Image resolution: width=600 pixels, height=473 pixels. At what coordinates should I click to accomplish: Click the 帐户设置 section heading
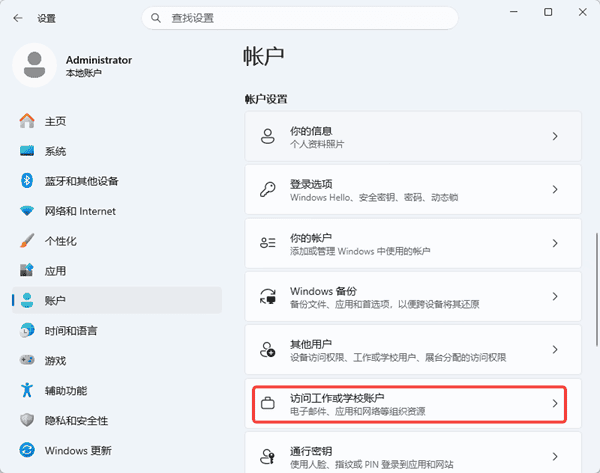coord(266,99)
